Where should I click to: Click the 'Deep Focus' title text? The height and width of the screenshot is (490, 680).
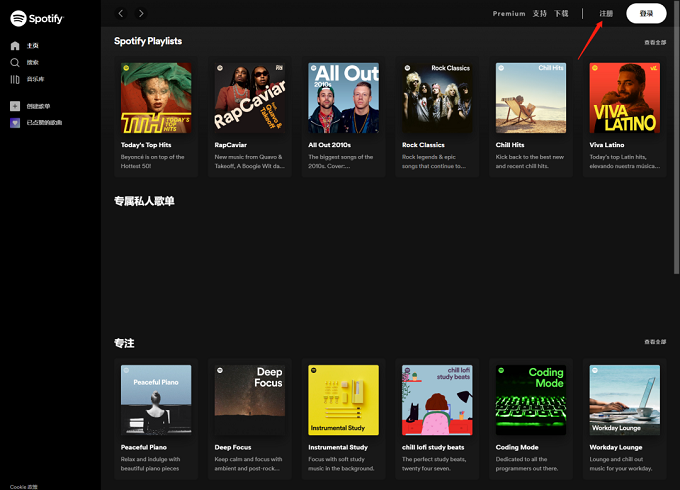(x=233, y=447)
